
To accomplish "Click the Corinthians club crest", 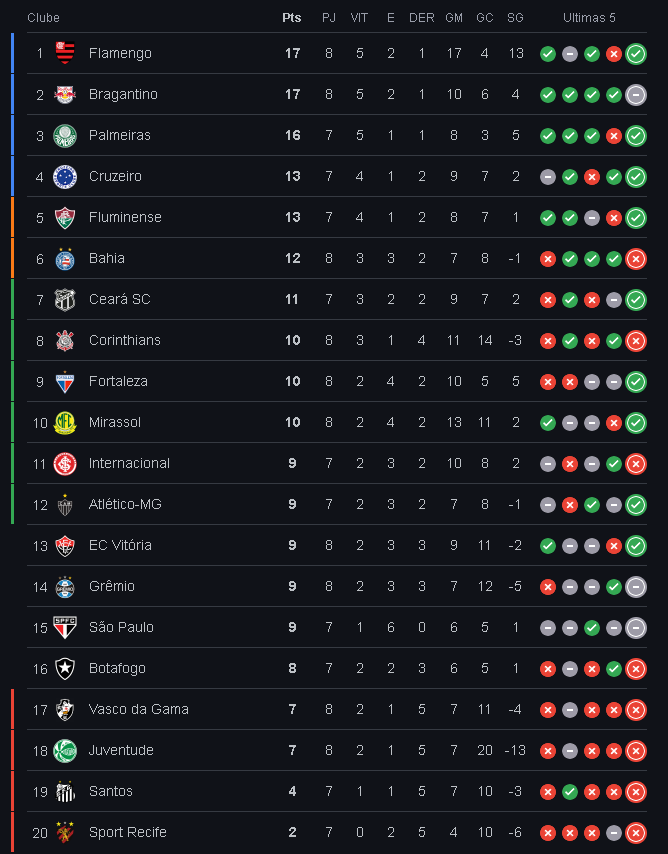I will tap(65, 340).
